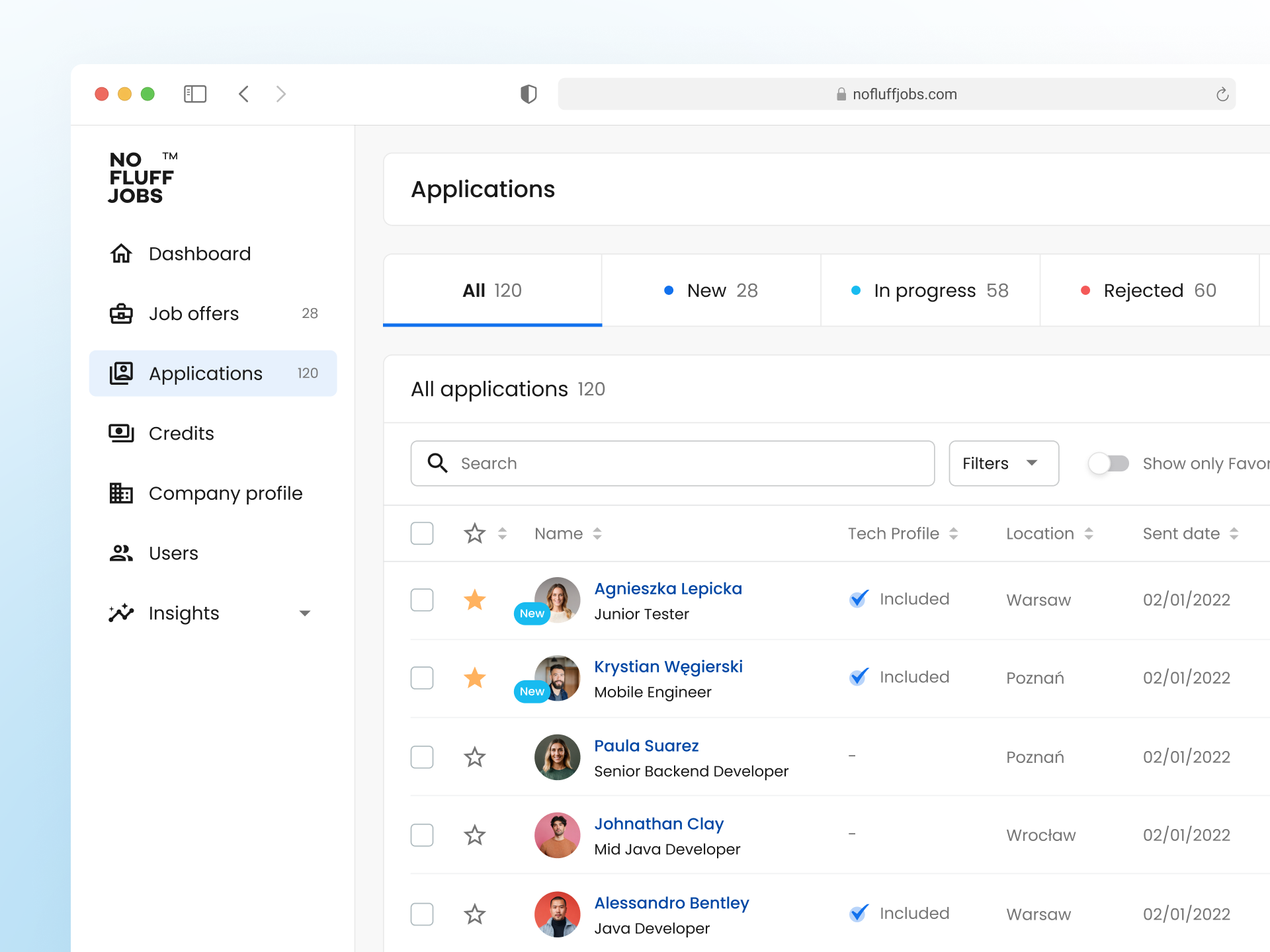Select the Company profile building icon

(121, 493)
